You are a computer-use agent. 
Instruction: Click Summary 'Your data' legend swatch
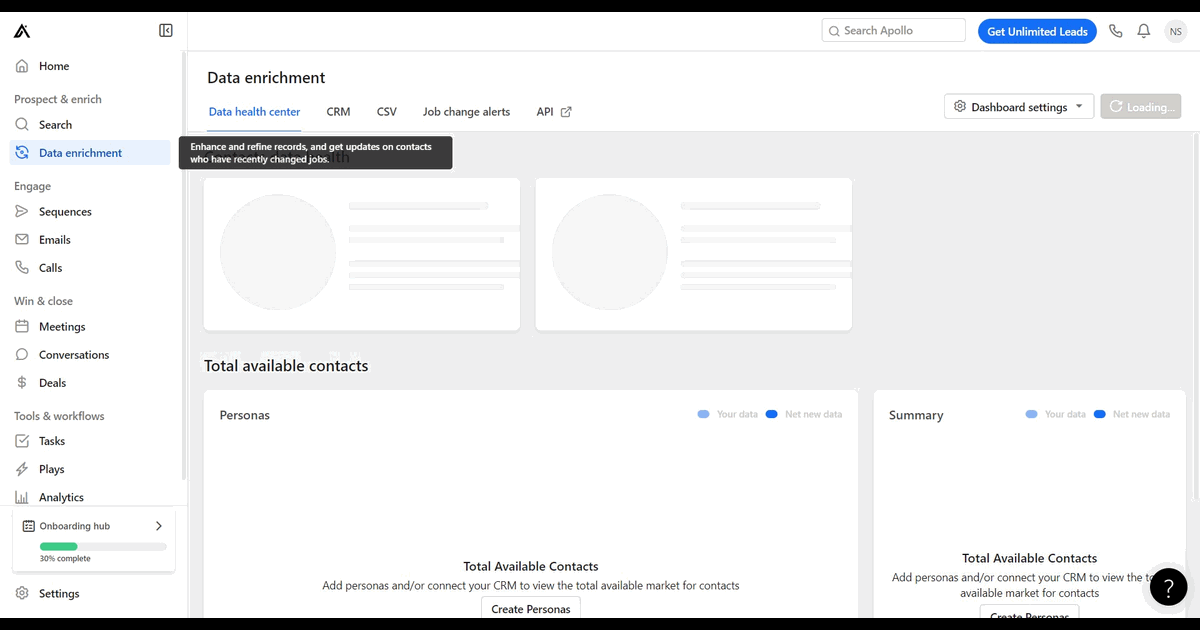point(1032,414)
